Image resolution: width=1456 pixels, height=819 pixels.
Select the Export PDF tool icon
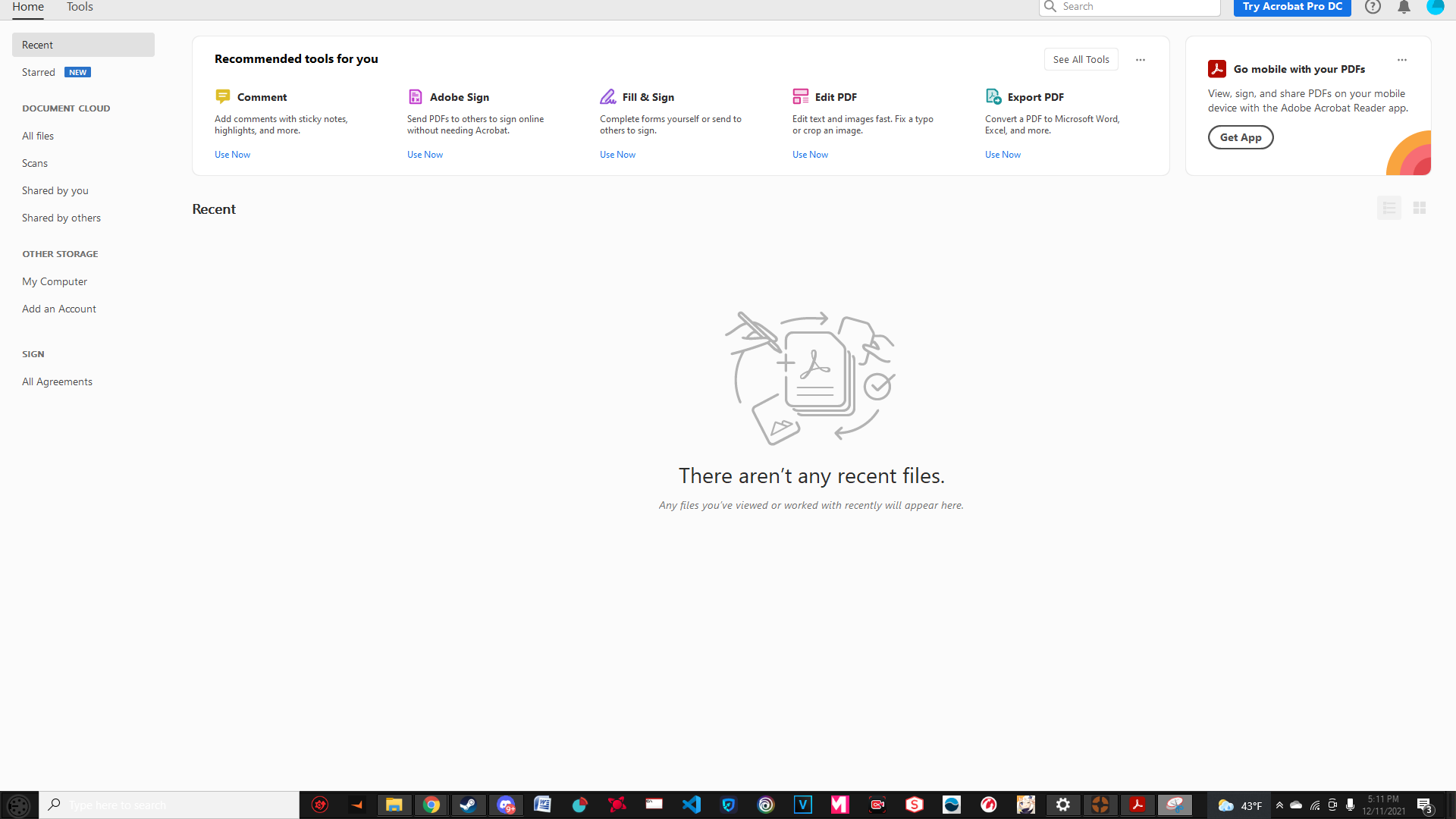tap(993, 96)
